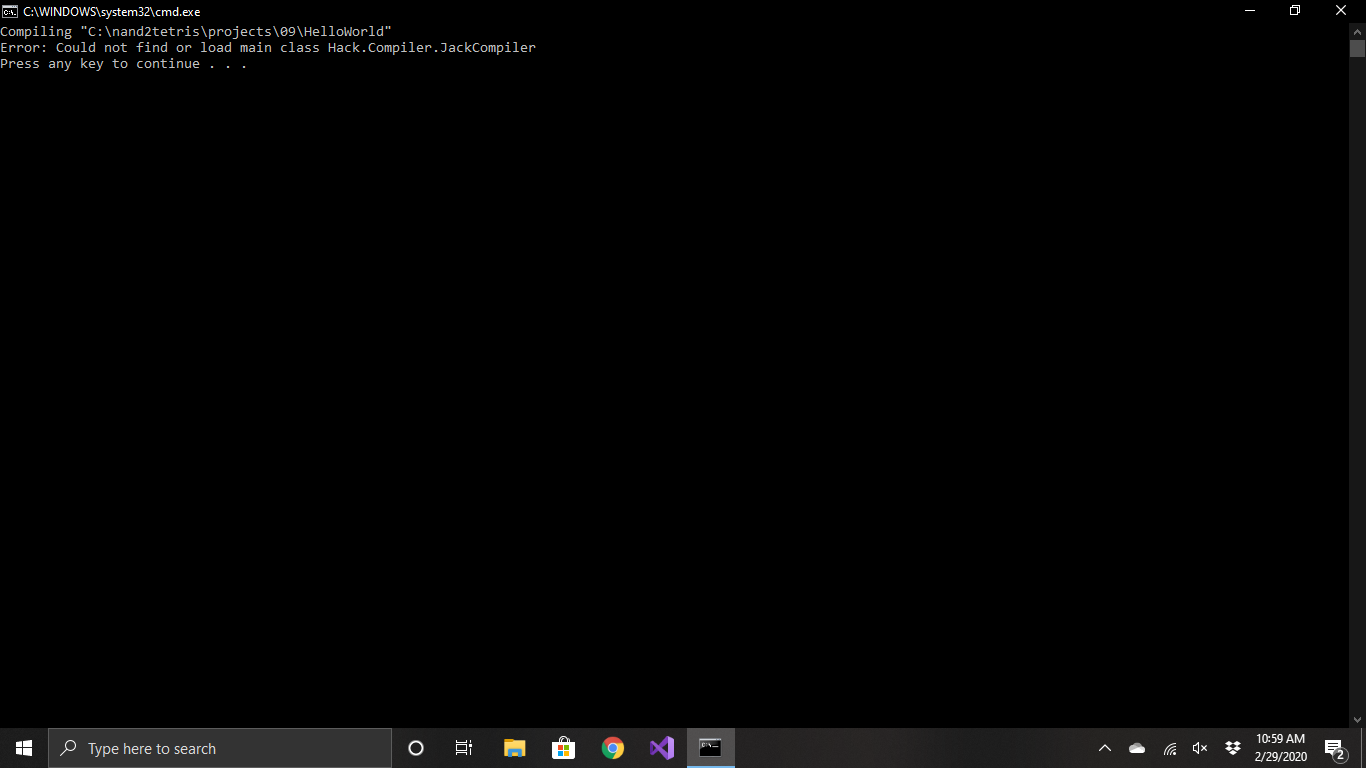Screen dimensions: 1366x768
Task: Open the Windows Start menu
Action: 24,748
